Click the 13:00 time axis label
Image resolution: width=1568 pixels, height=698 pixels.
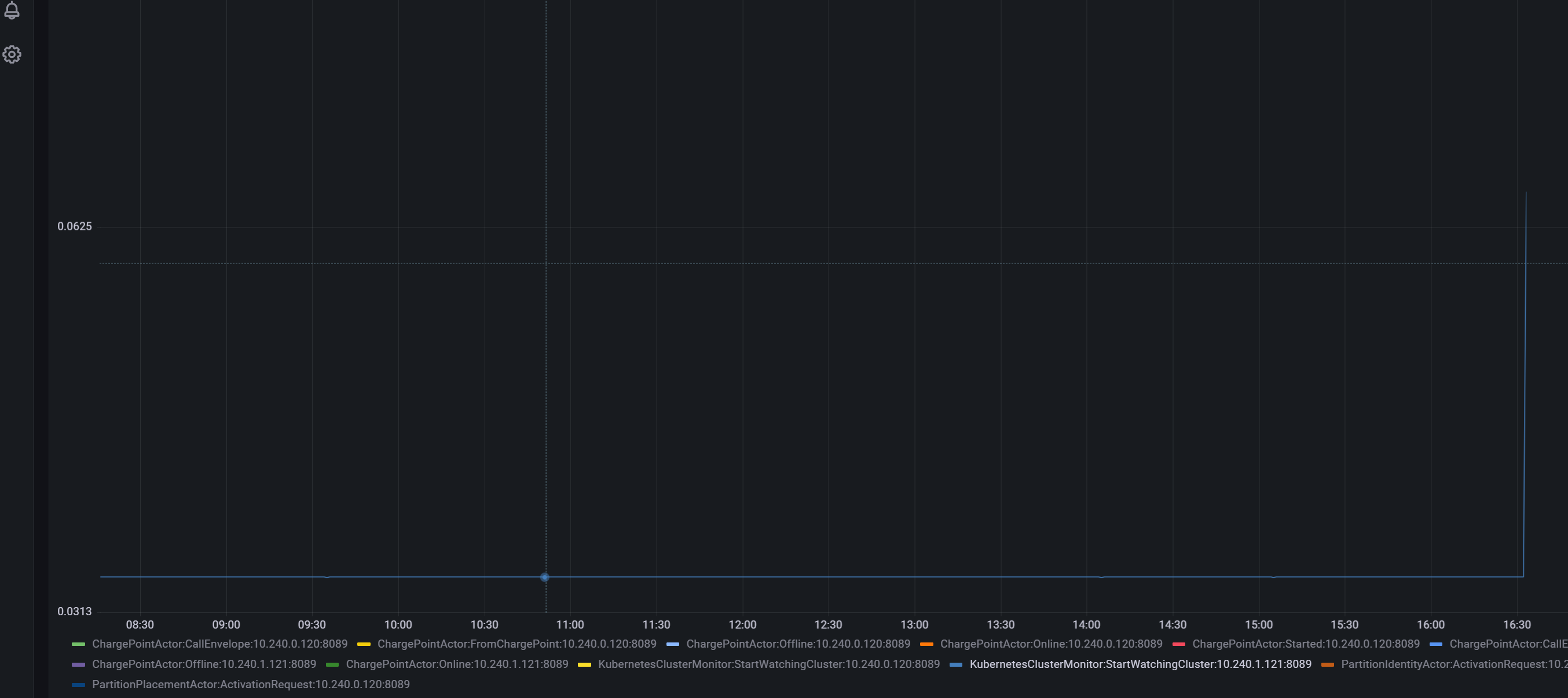point(914,624)
